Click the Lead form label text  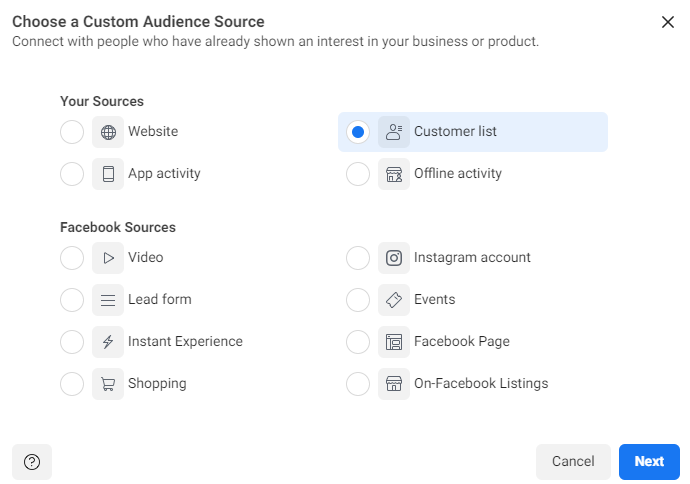point(160,299)
